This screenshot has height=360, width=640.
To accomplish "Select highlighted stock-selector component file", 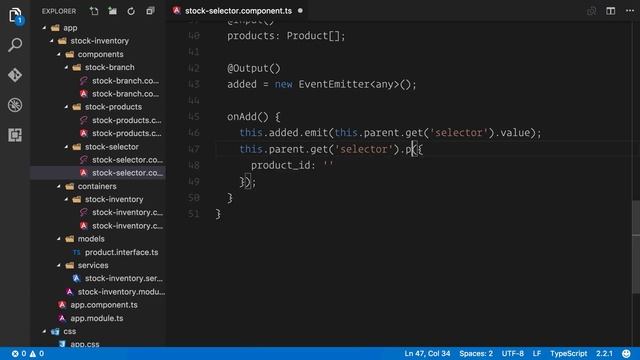I will point(98,173).
